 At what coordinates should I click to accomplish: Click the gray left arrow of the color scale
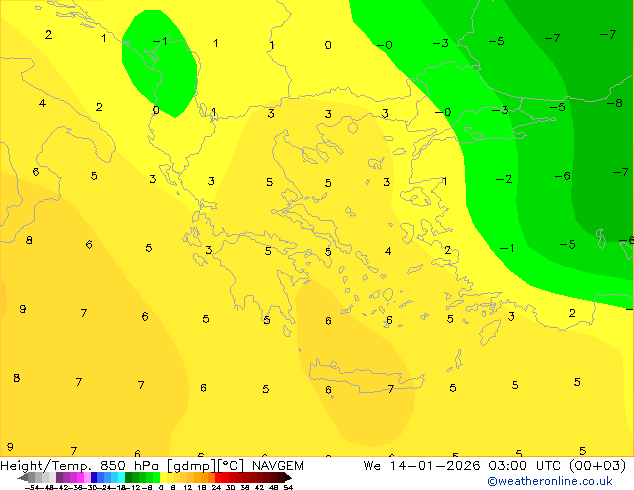click(x=22, y=477)
